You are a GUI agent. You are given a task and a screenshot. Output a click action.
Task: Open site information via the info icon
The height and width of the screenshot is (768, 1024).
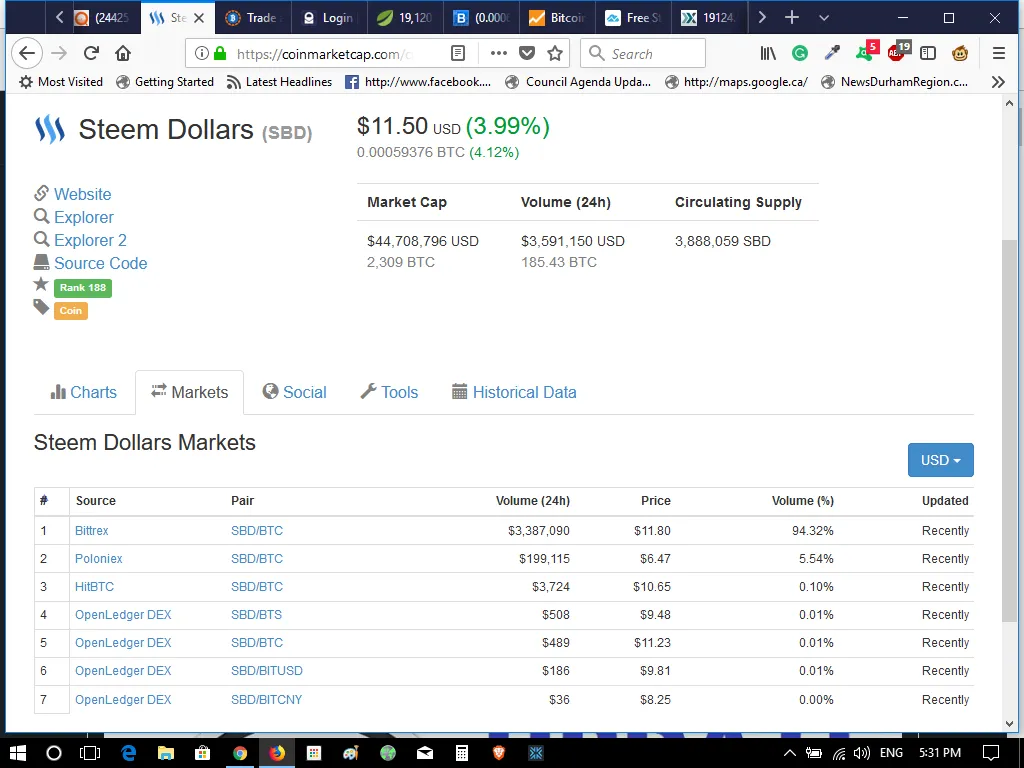click(x=202, y=54)
